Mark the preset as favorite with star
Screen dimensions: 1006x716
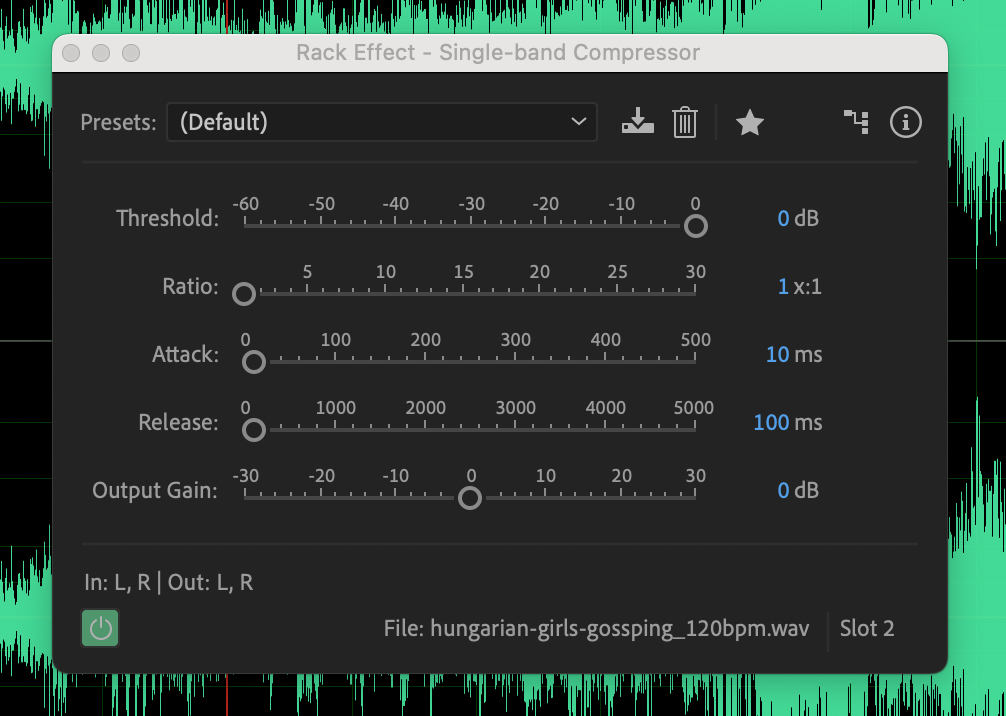point(749,123)
